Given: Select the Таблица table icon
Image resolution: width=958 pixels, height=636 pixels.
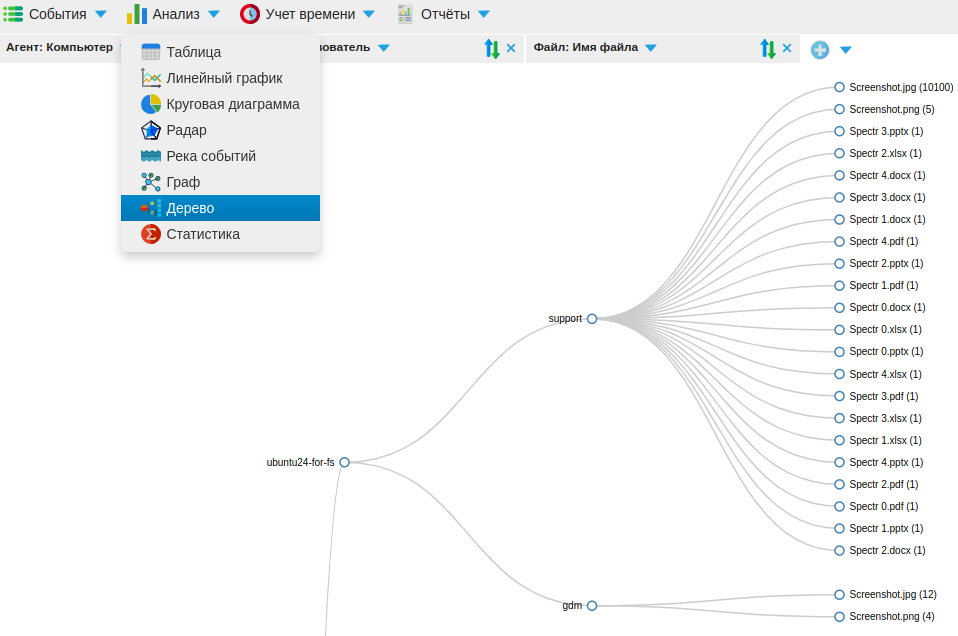Looking at the screenshot, I should (x=150, y=52).
